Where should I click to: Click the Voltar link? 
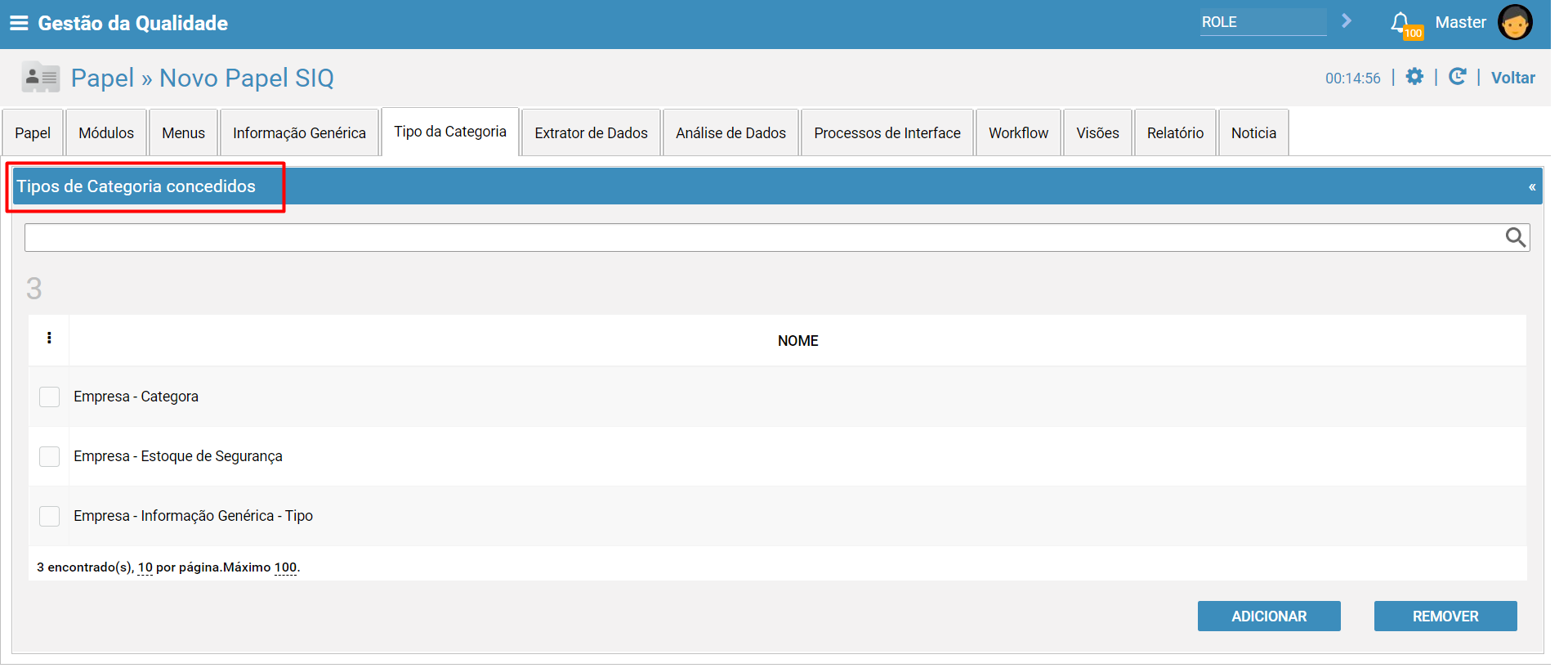click(1513, 78)
